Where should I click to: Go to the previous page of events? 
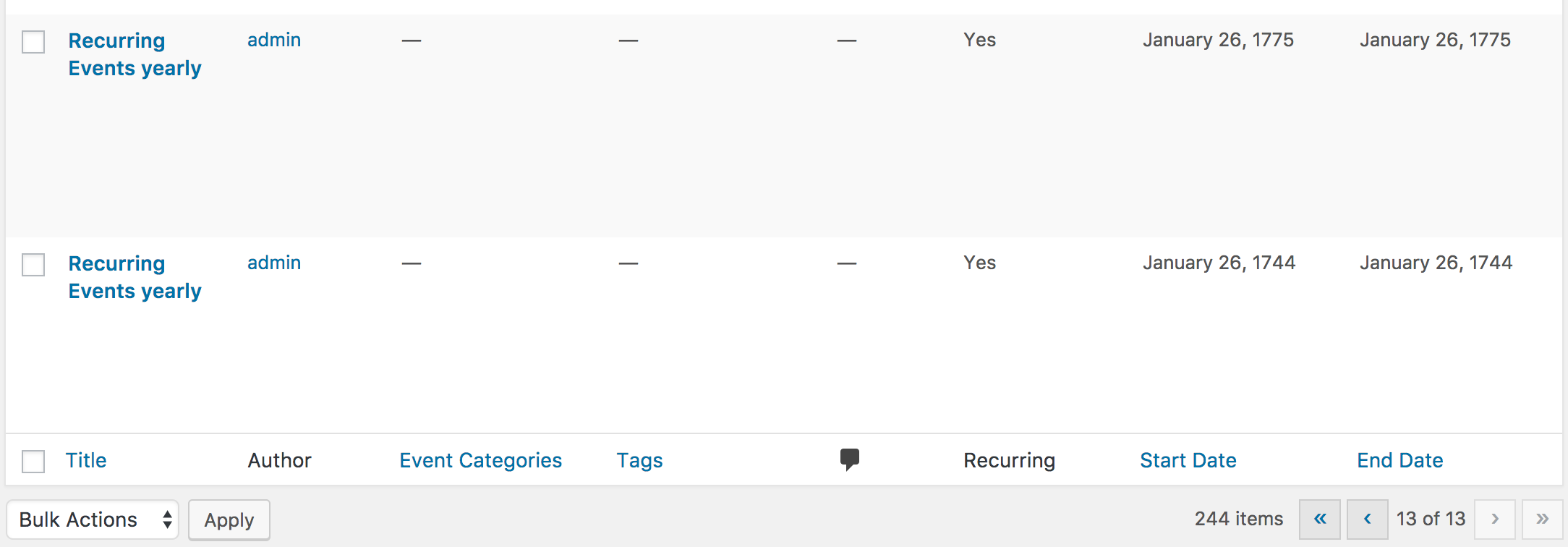coord(1368,520)
